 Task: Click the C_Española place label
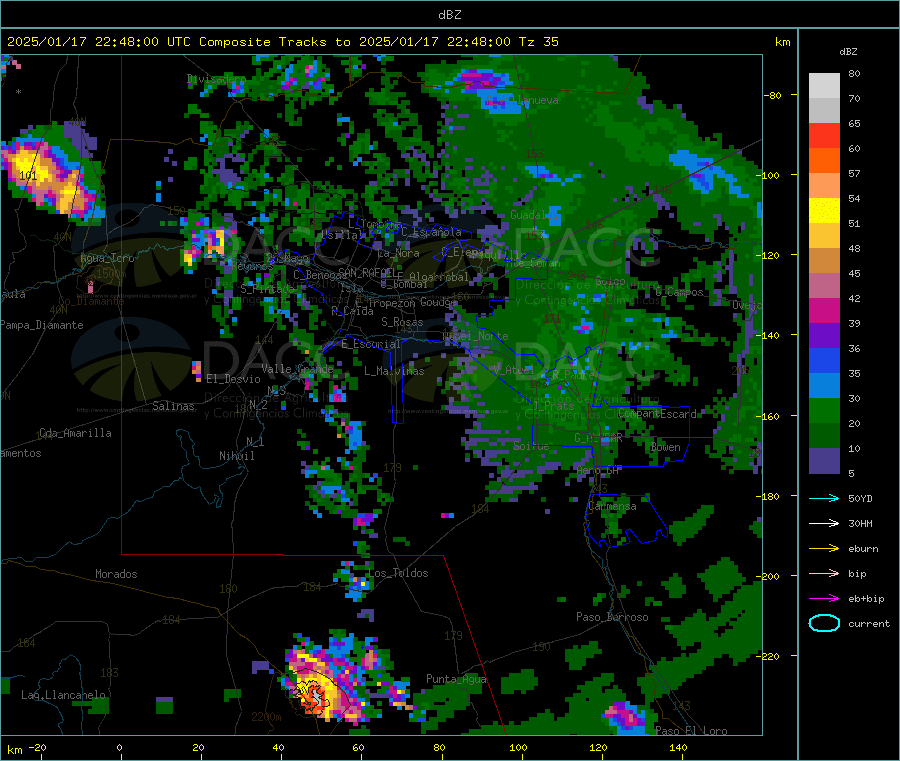[431, 232]
